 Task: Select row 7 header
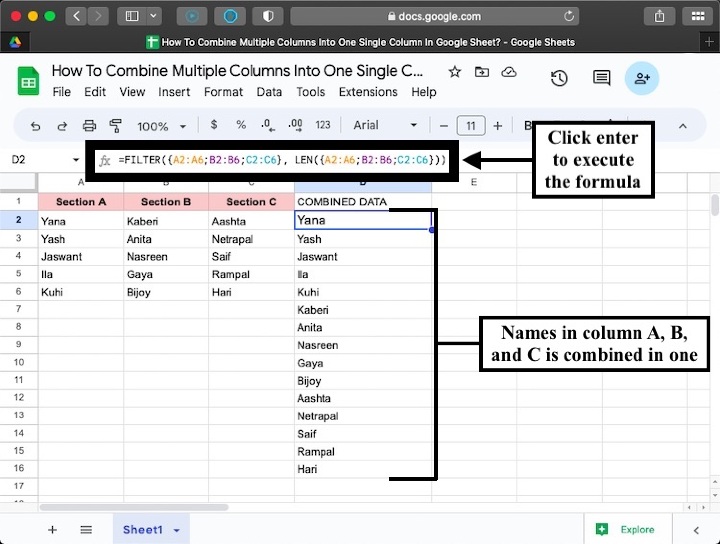click(x=18, y=309)
